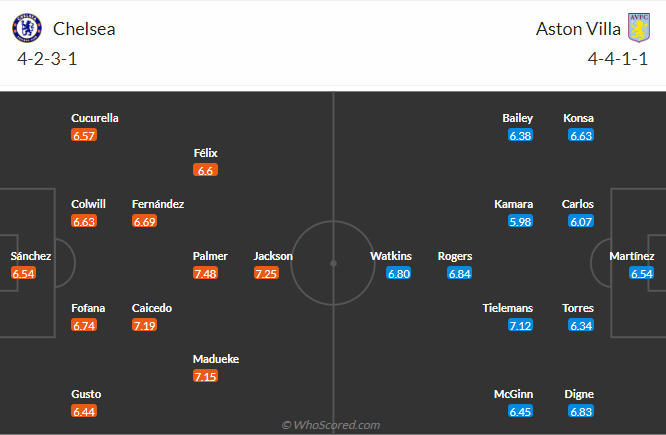Click the Félix player name

click(x=205, y=153)
